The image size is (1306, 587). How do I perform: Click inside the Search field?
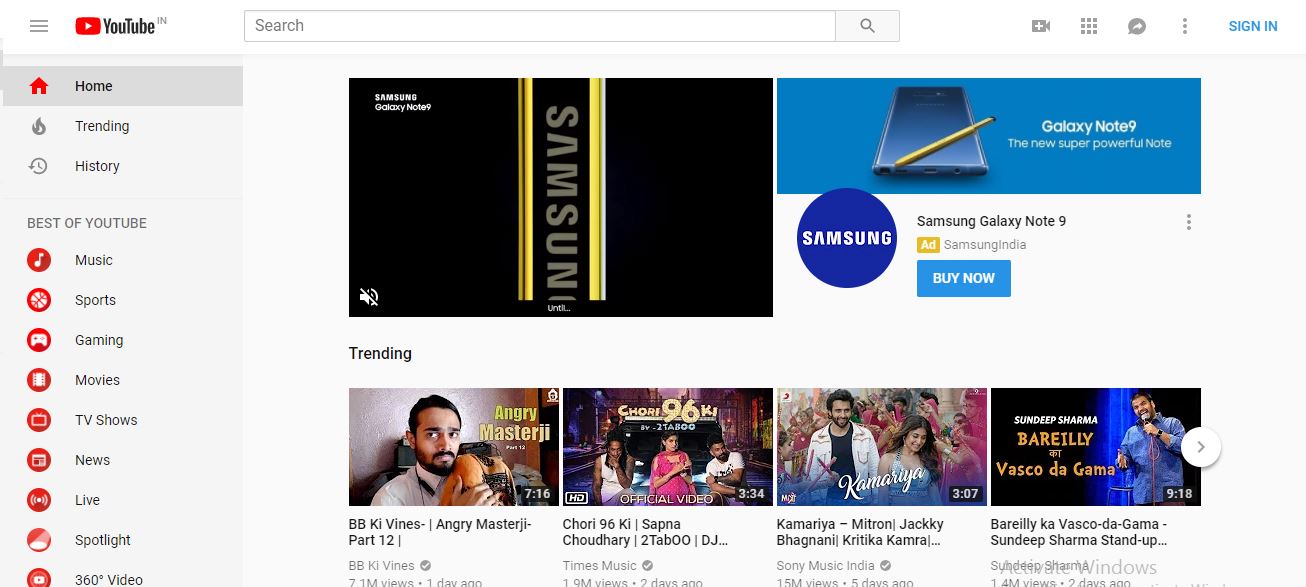(540, 26)
